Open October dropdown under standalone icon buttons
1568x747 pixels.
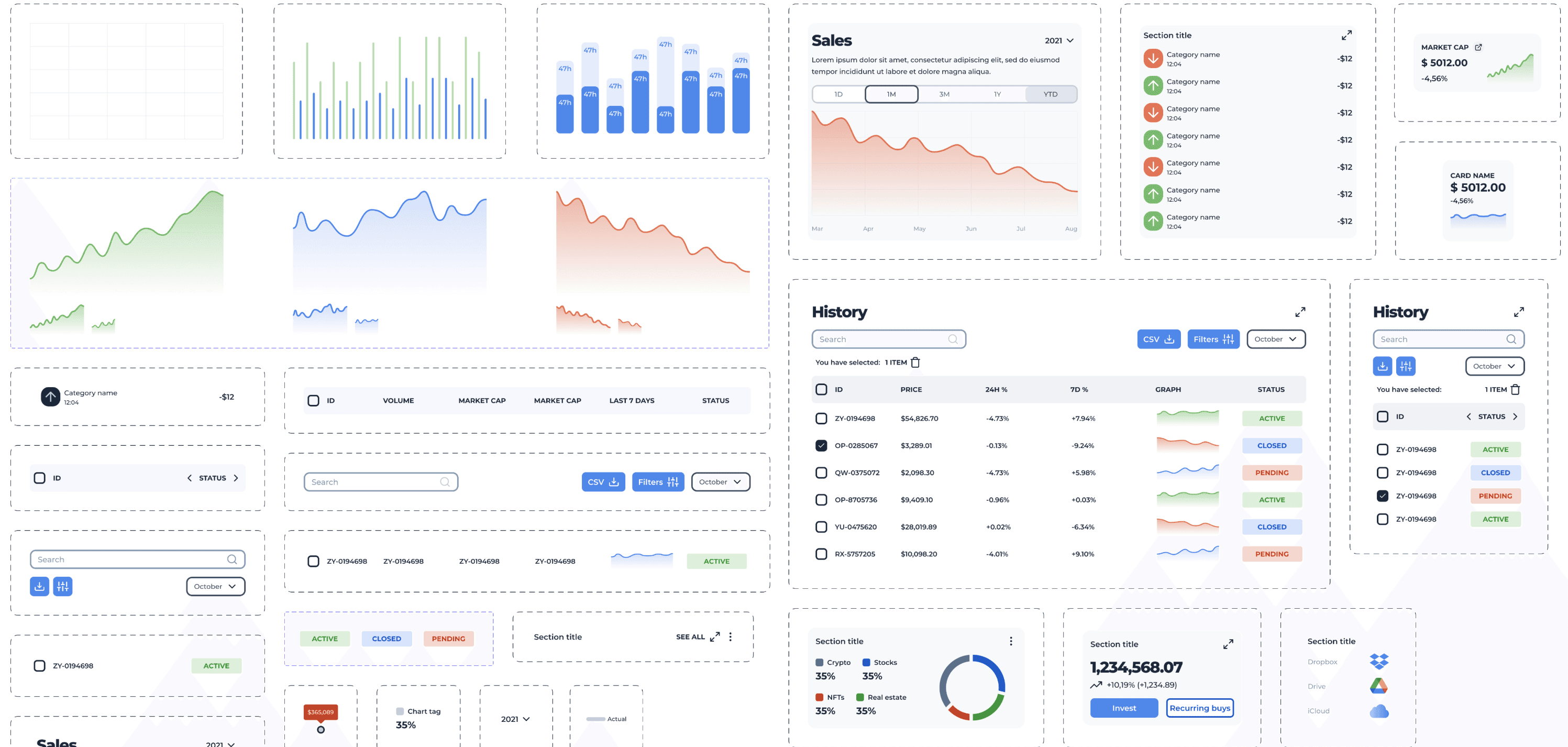[215, 586]
